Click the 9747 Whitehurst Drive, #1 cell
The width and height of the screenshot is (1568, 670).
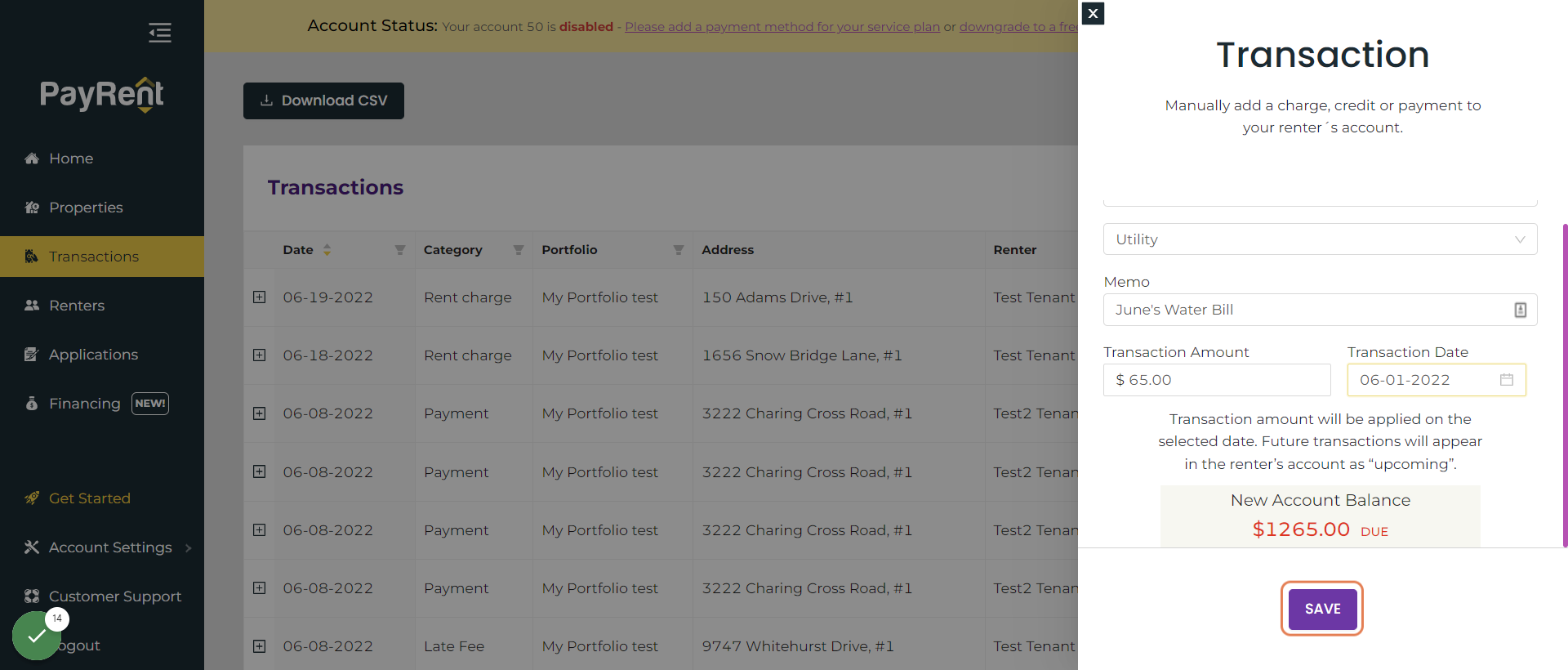[x=798, y=646]
